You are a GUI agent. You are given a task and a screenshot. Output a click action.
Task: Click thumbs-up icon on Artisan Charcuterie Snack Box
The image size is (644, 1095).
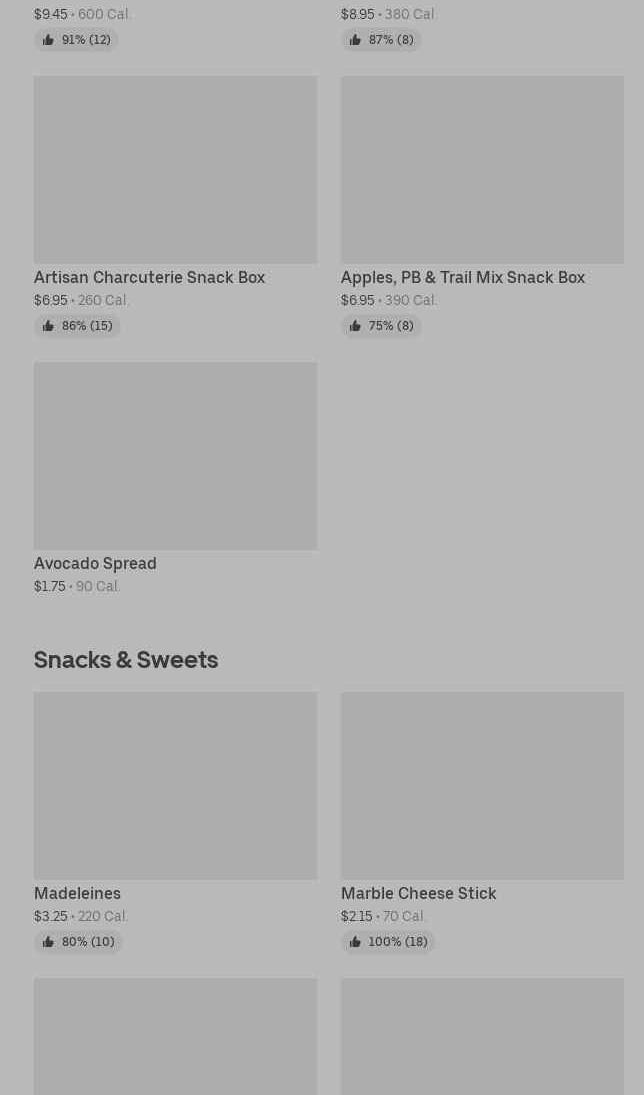click(x=48, y=326)
